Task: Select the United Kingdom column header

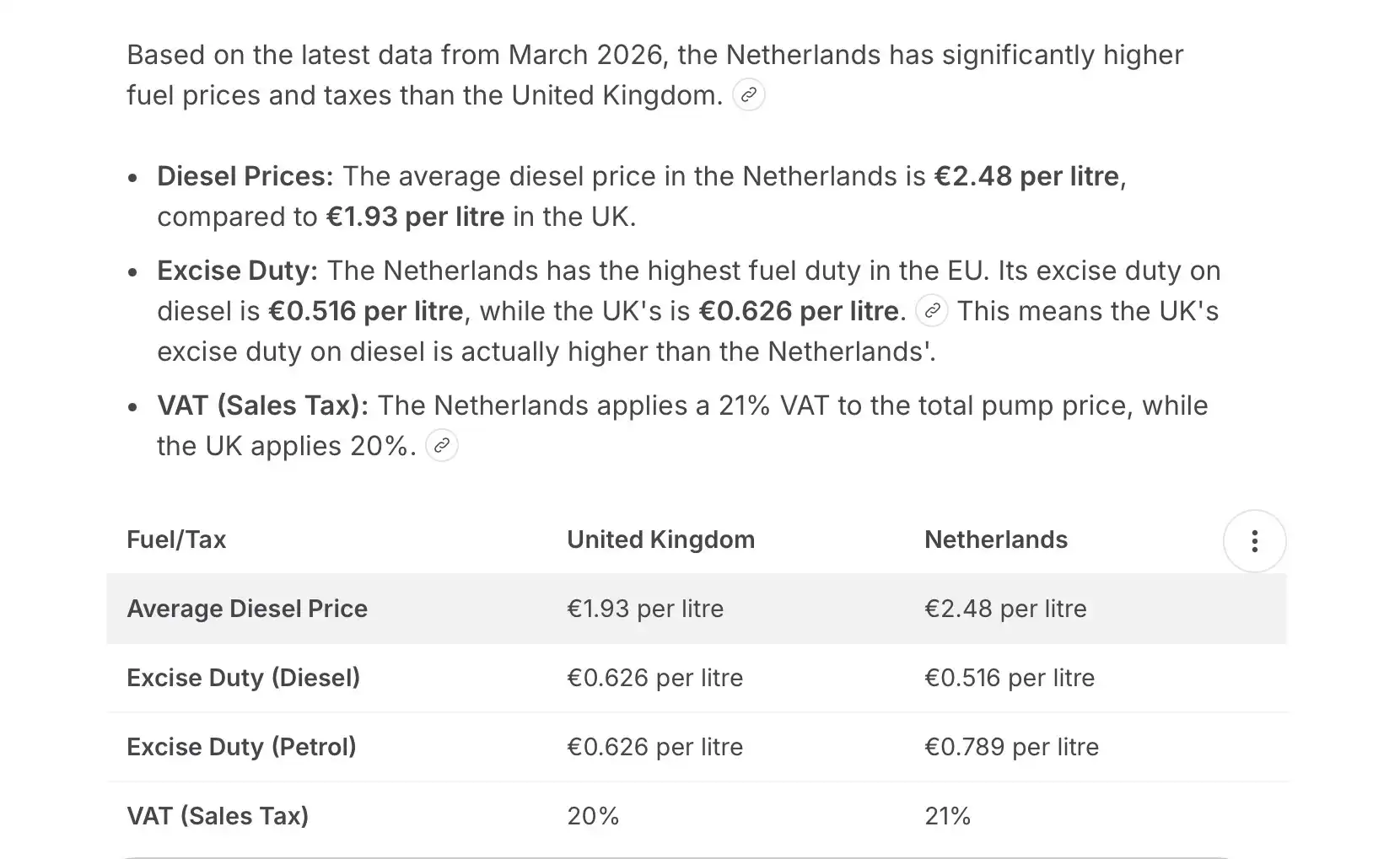Action: click(x=660, y=540)
